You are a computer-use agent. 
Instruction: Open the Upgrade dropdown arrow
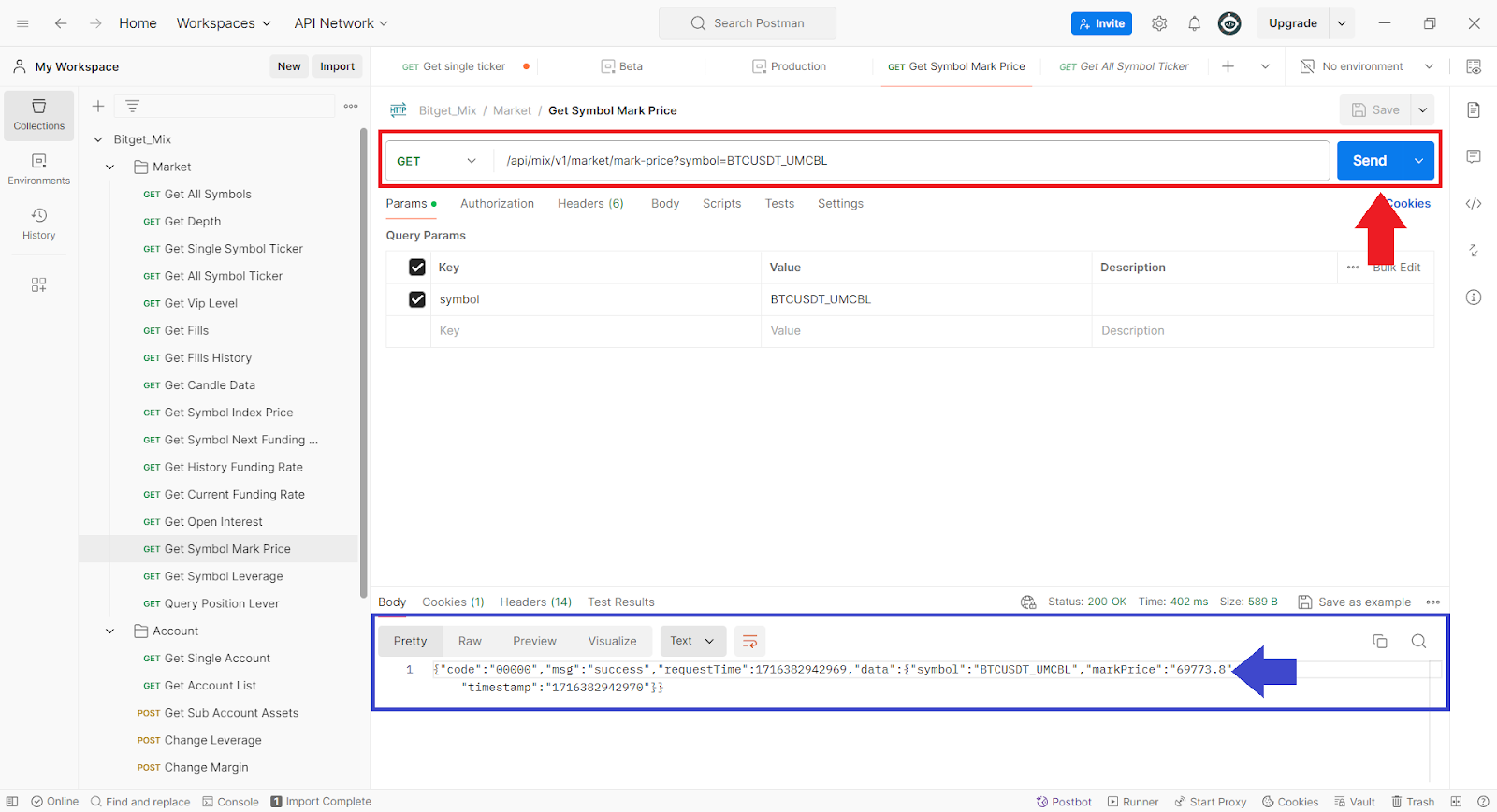[1342, 23]
